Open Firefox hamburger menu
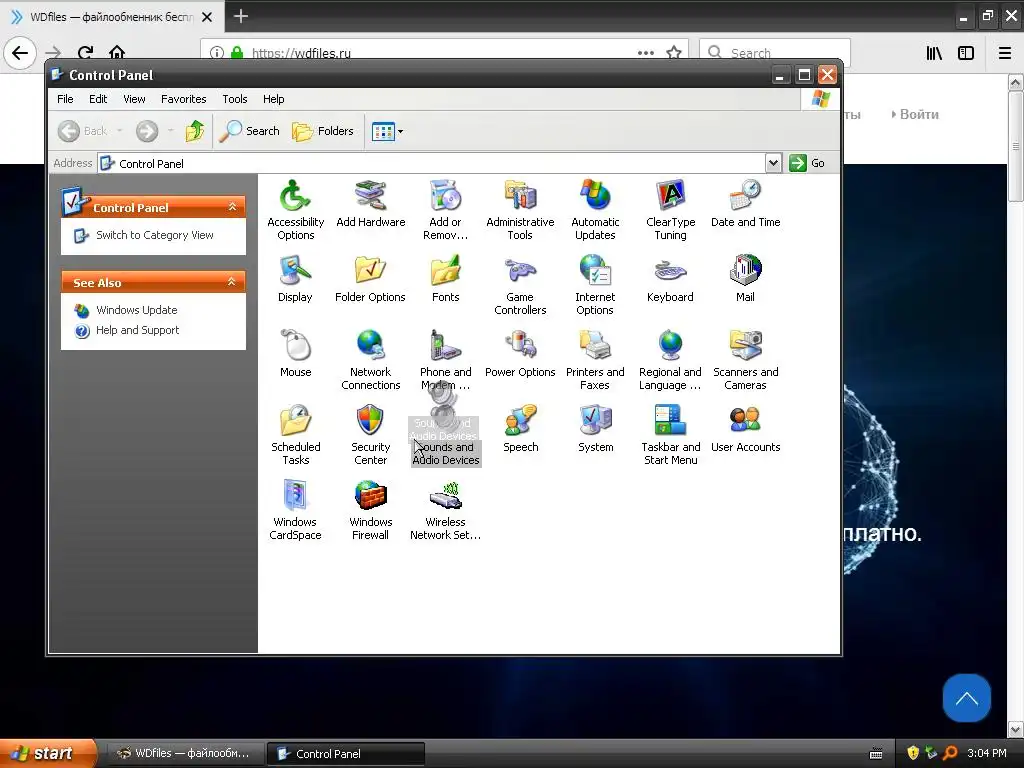The height and width of the screenshot is (768, 1024). coord(1005,53)
